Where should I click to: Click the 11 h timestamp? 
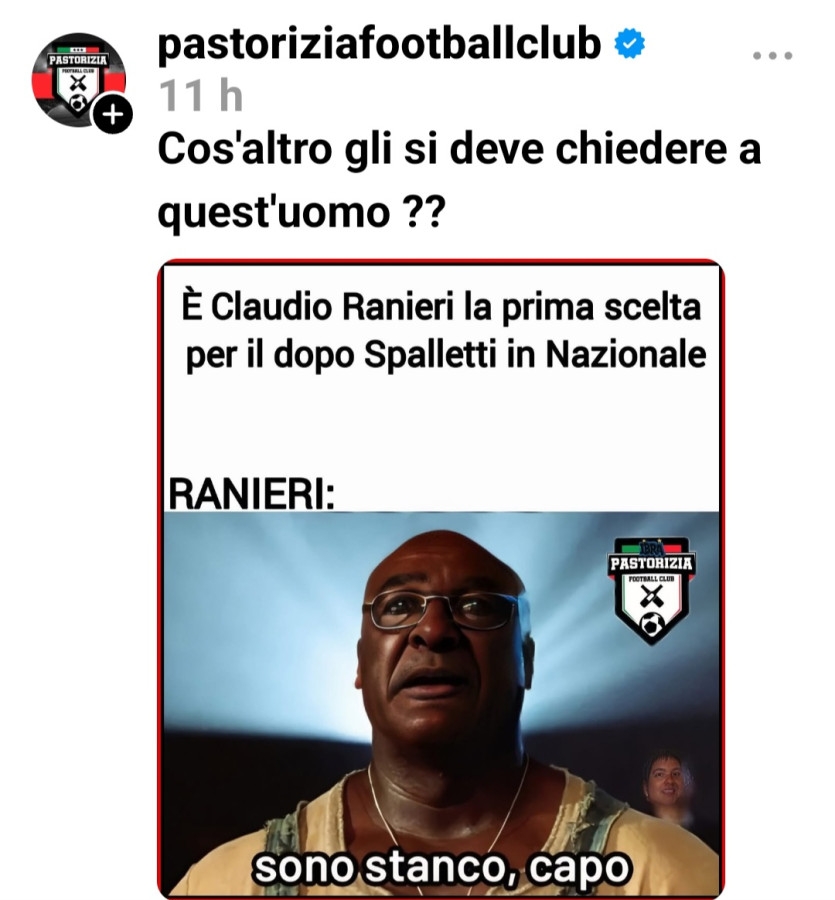click(x=201, y=95)
